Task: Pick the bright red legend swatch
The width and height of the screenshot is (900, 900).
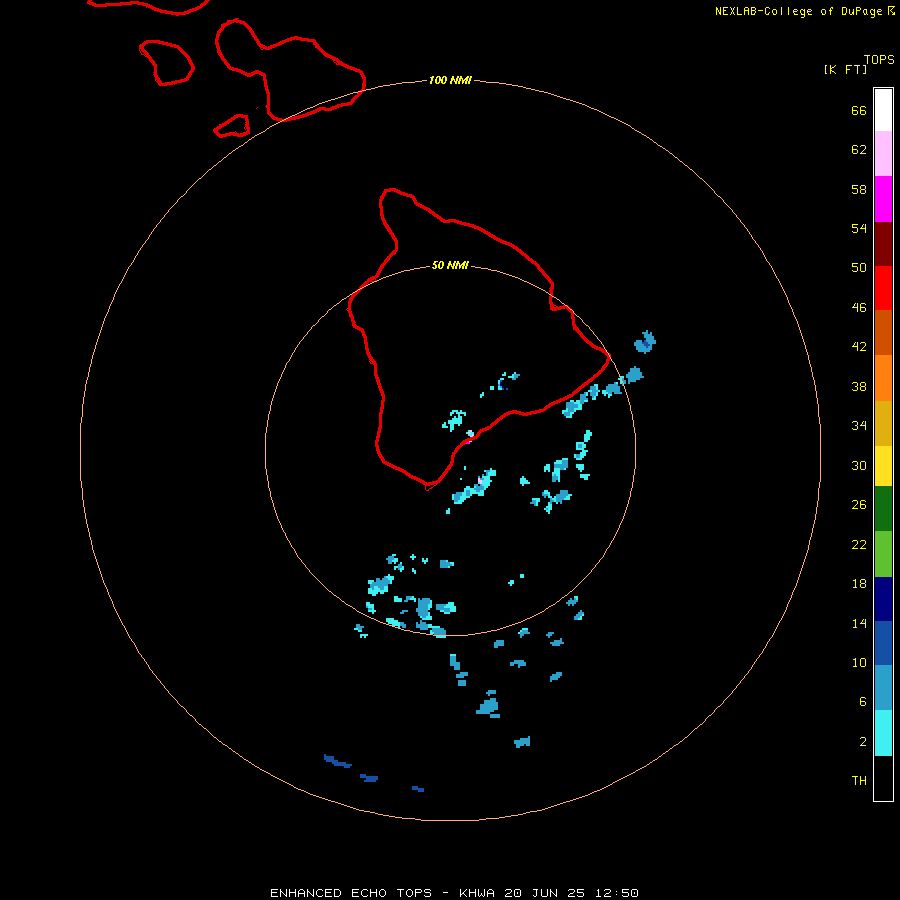Action: pyautogui.click(x=883, y=288)
